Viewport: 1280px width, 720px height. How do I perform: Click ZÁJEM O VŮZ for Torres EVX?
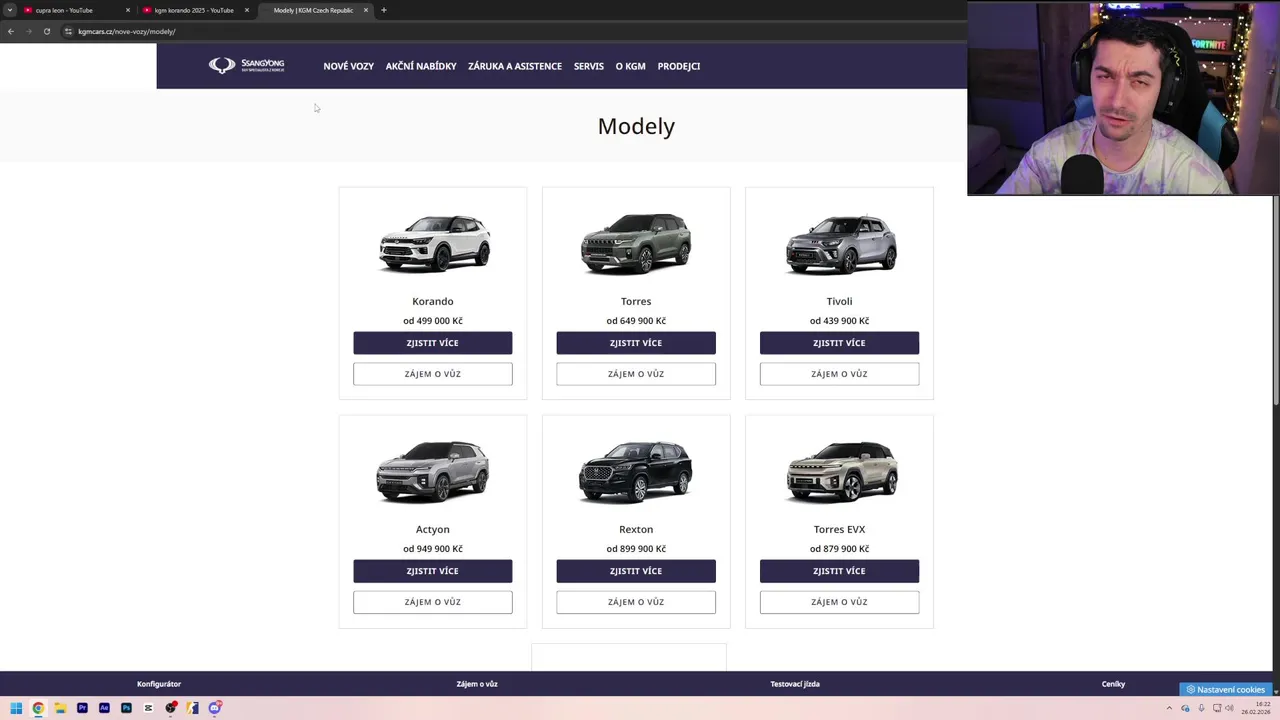pos(839,602)
